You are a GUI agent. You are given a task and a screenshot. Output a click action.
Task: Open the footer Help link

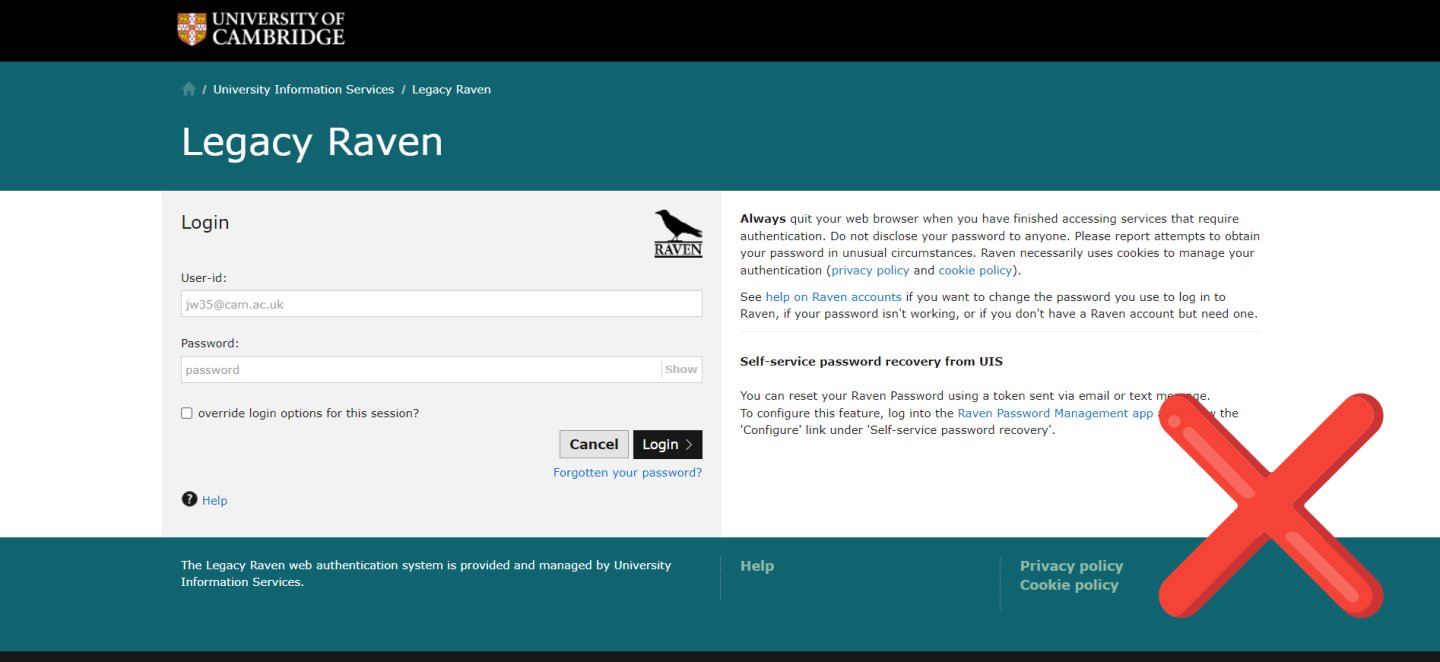pos(757,566)
